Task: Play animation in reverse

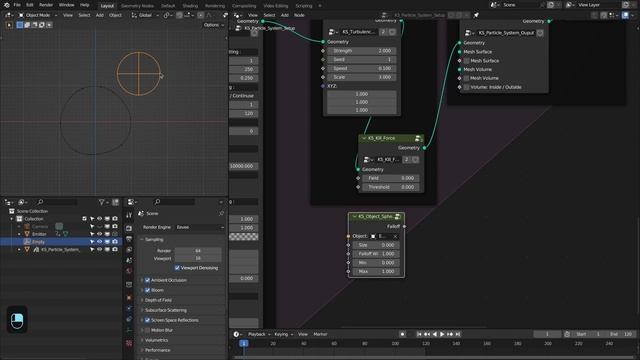Action: [434, 334]
